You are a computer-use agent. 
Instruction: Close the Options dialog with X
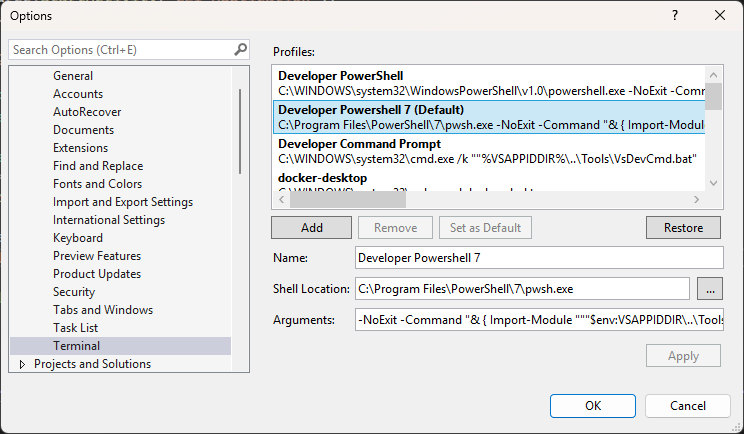point(720,15)
